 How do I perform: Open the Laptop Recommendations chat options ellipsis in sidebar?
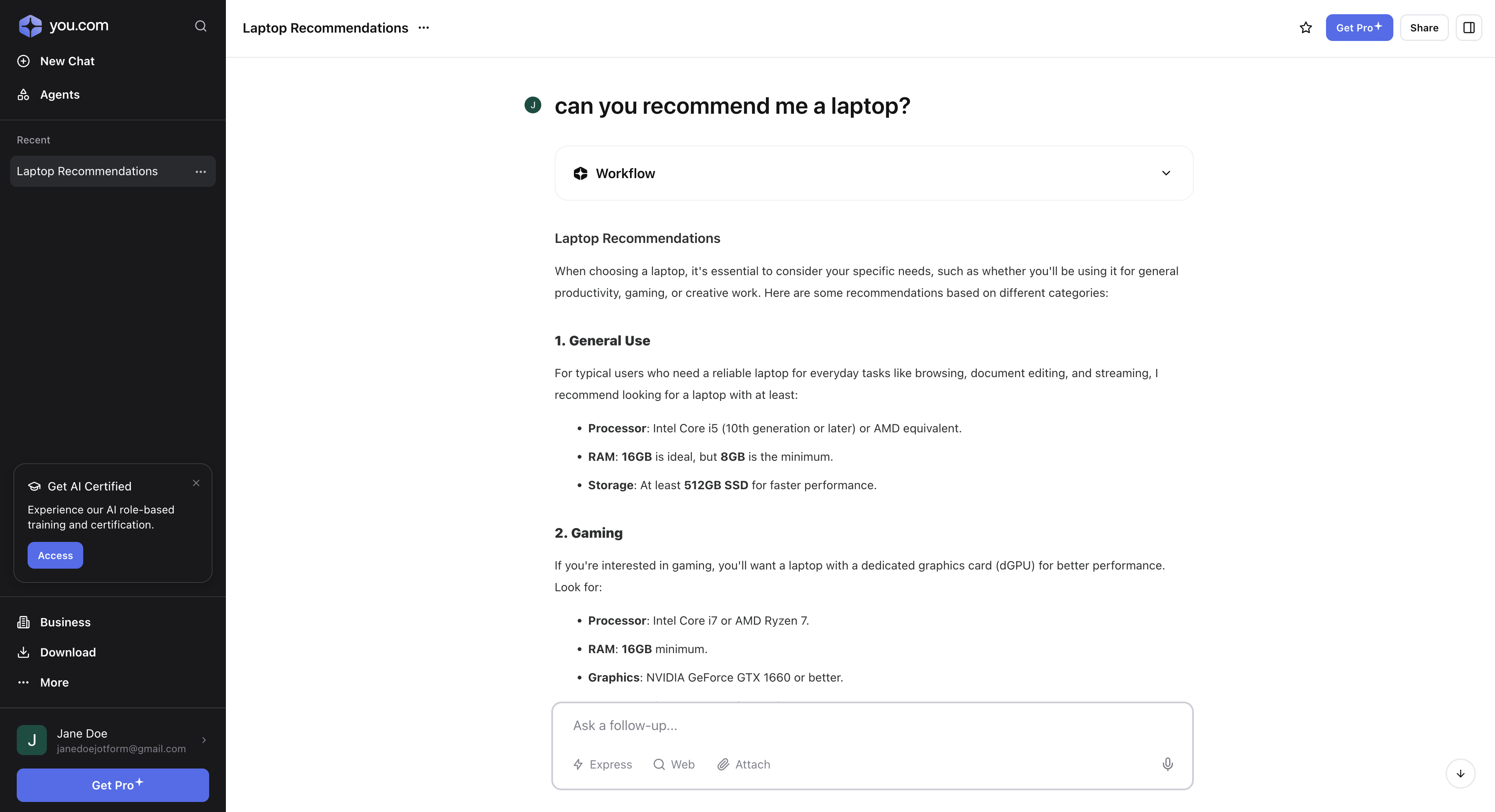click(201, 172)
